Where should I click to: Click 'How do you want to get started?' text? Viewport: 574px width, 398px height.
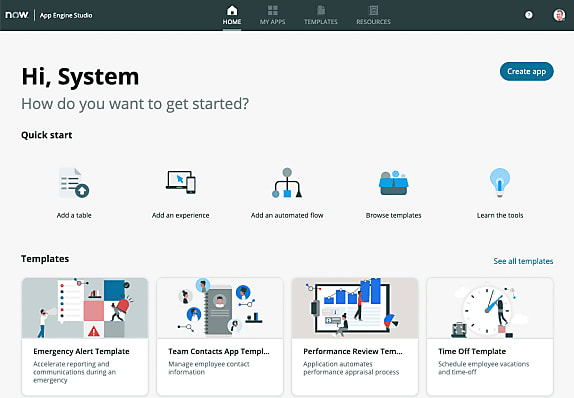coord(135,104)
